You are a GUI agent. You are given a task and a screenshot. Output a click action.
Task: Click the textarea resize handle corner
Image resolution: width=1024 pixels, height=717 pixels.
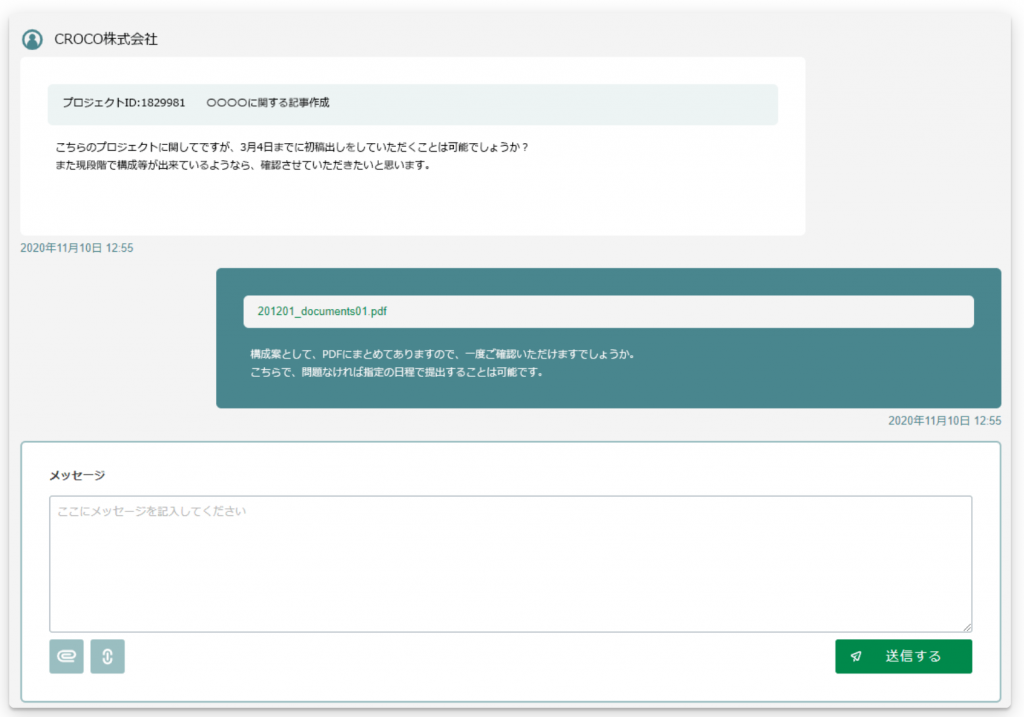click(x=967, y=627)
